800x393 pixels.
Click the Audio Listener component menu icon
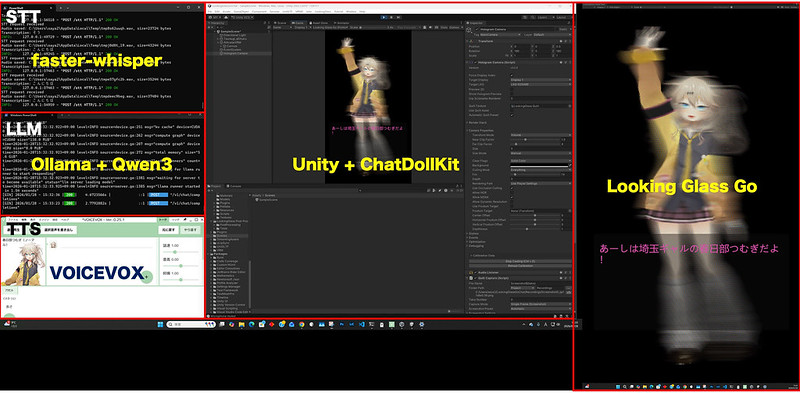click(x=570, y=273)
